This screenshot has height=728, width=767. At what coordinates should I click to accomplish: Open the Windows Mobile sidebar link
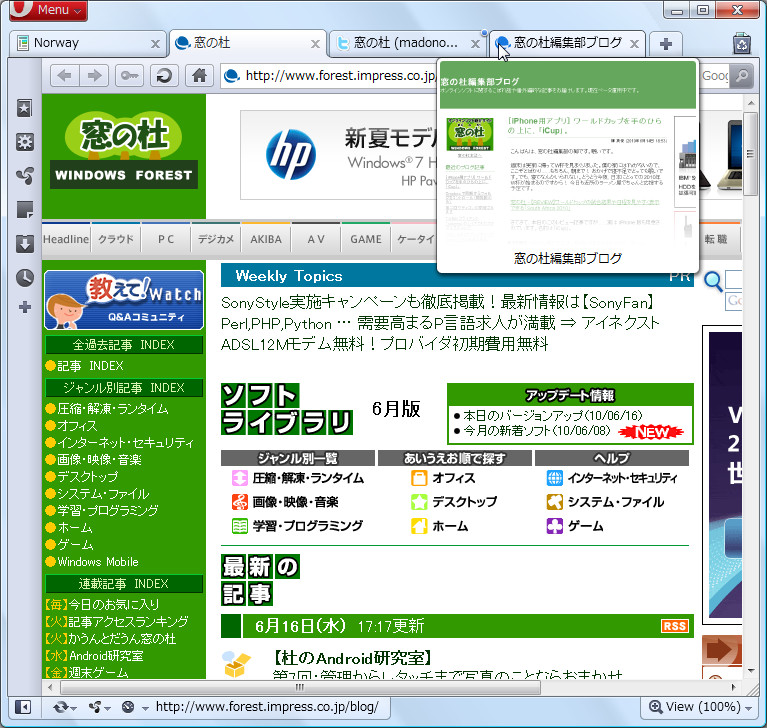(98, 562)
